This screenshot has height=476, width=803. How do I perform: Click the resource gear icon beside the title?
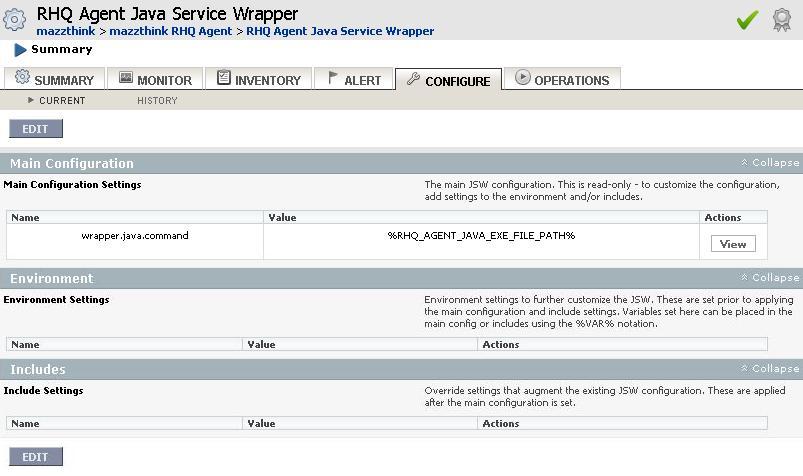point(15,20)
